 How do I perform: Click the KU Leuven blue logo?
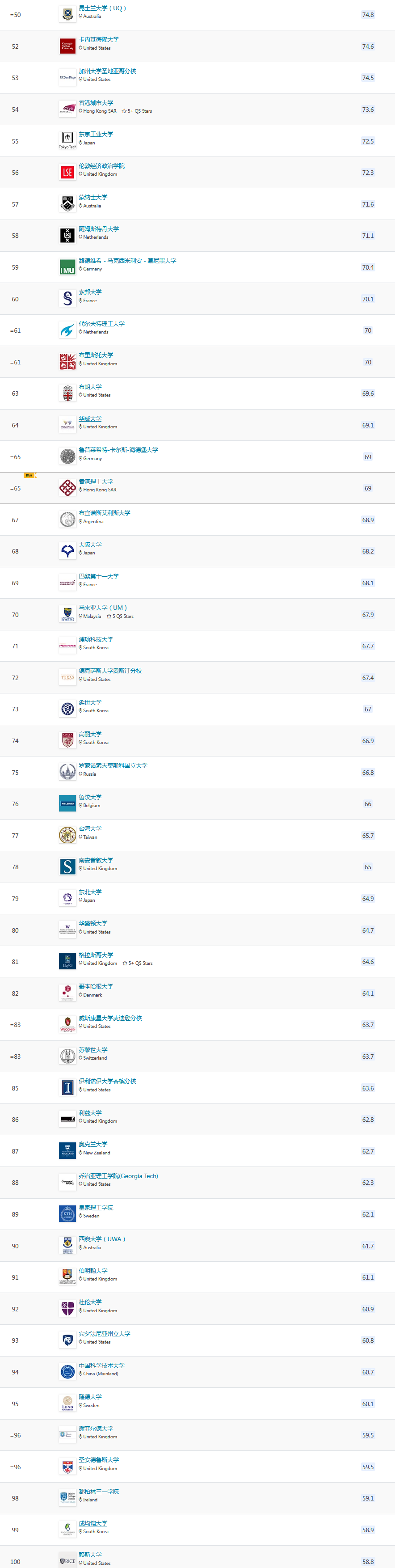pyautogui.click(x=67, y=804)
